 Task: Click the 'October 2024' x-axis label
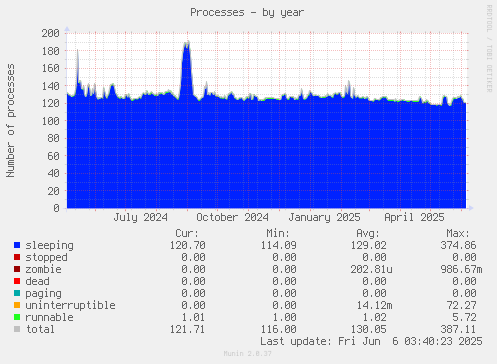point(232,218)
